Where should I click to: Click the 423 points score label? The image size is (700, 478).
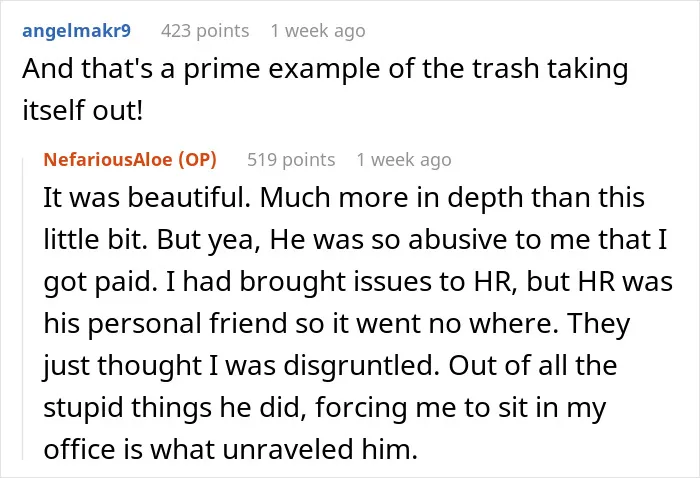click(x=205, y=31)
